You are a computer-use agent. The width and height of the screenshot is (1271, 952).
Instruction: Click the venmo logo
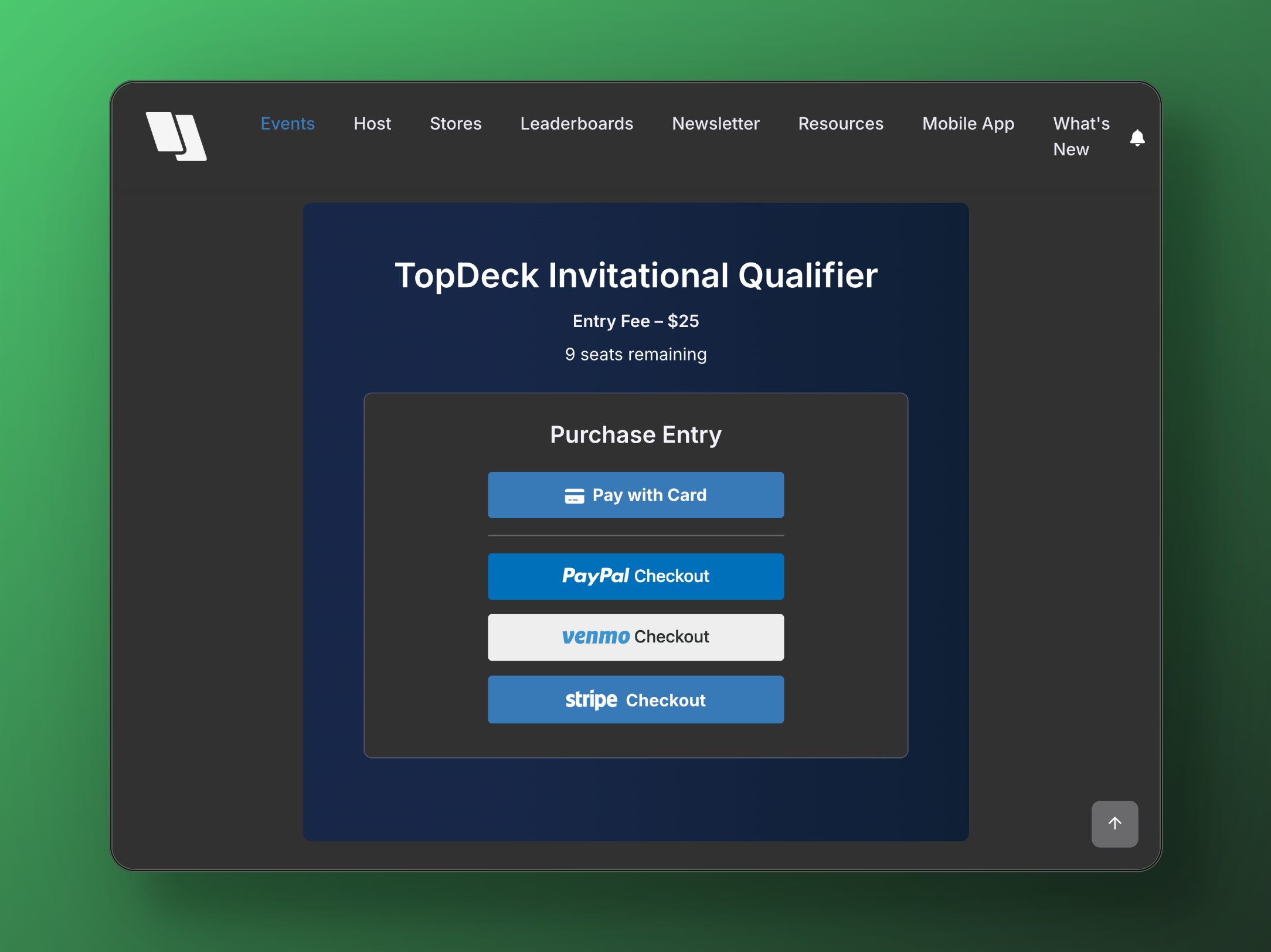[595, 637]
